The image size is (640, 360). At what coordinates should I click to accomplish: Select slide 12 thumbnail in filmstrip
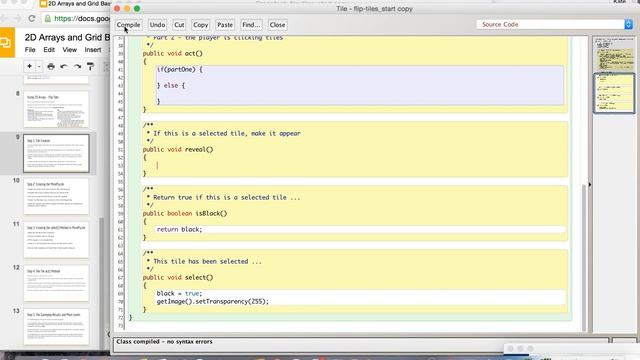click(56, 283)
